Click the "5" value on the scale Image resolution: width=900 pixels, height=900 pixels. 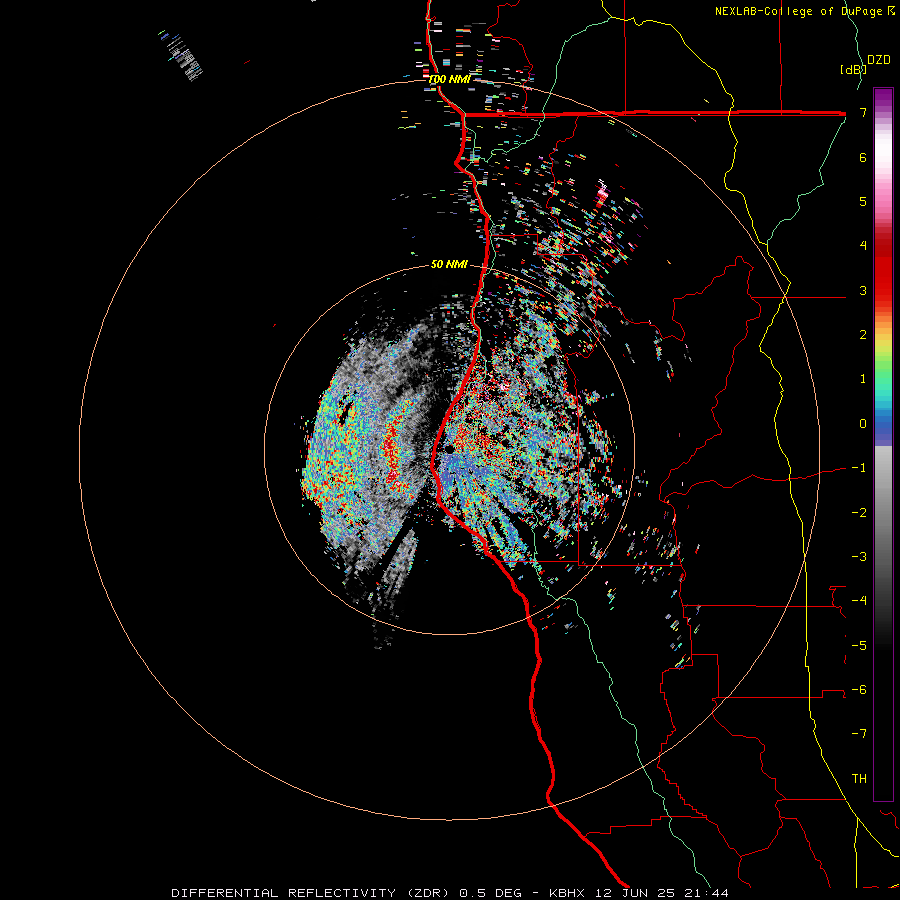863,201
